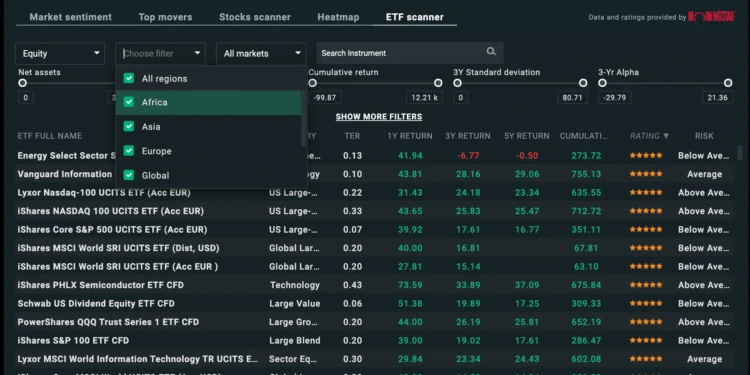
Task: Sort by 1Y RETURN column
Action: [410, 136]
